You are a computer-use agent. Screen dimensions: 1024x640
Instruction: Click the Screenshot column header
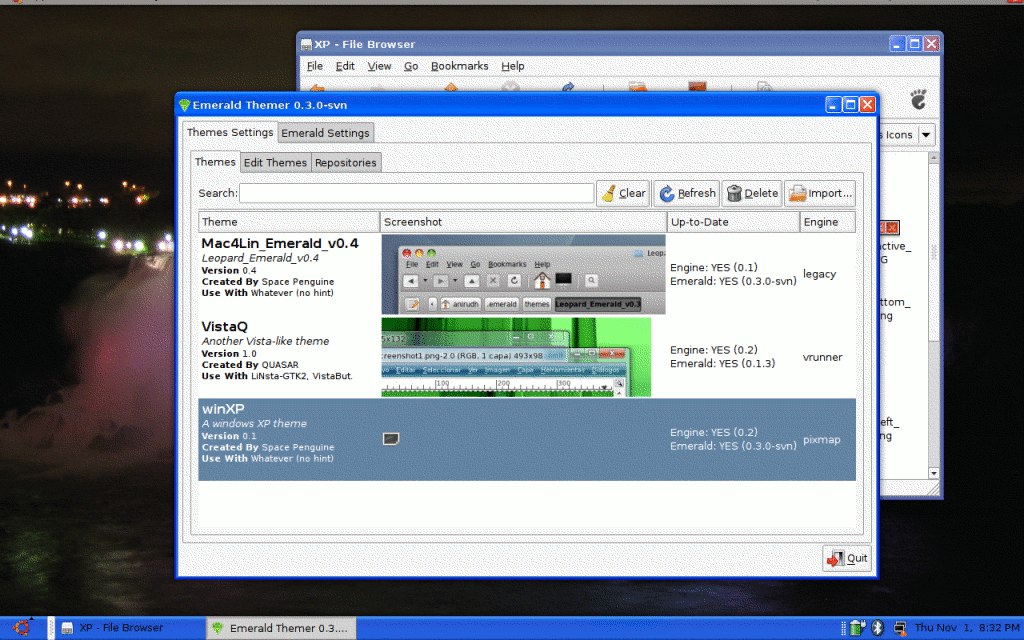coord(523,222)
